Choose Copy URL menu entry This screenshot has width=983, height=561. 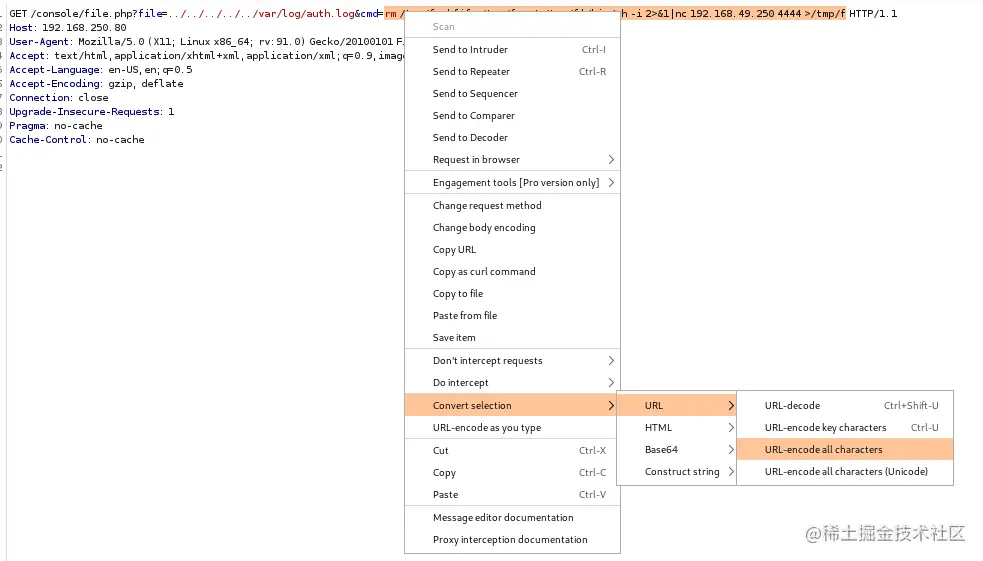[512, 249]
